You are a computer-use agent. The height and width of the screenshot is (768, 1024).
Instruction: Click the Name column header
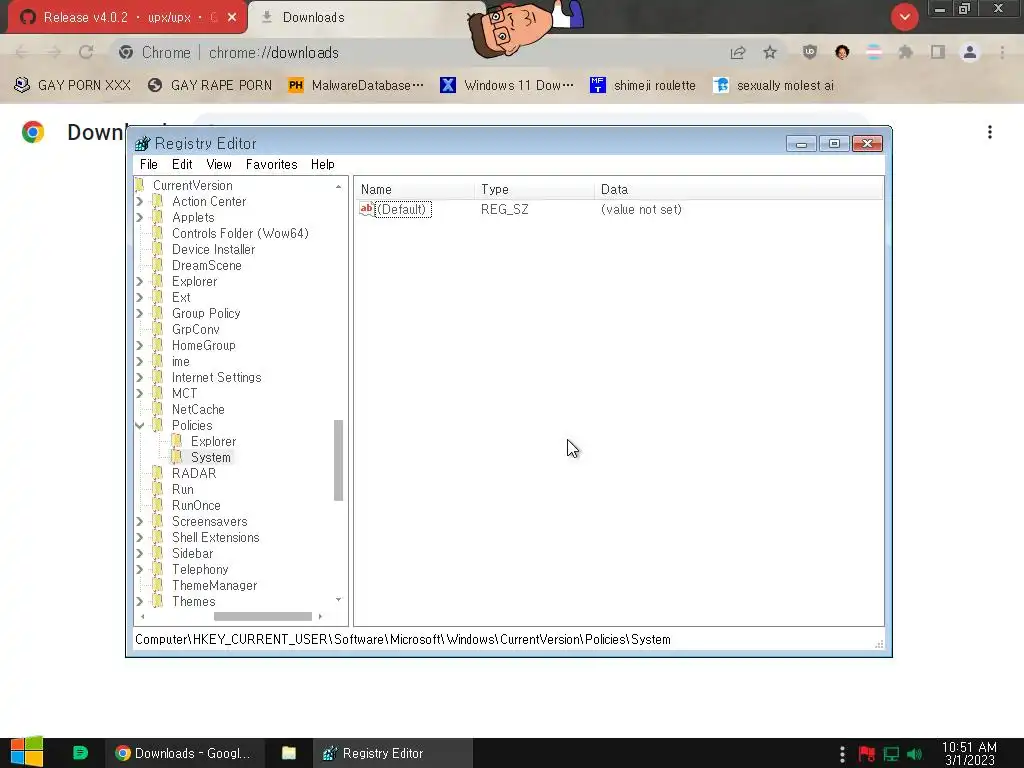tap(415, 189)
